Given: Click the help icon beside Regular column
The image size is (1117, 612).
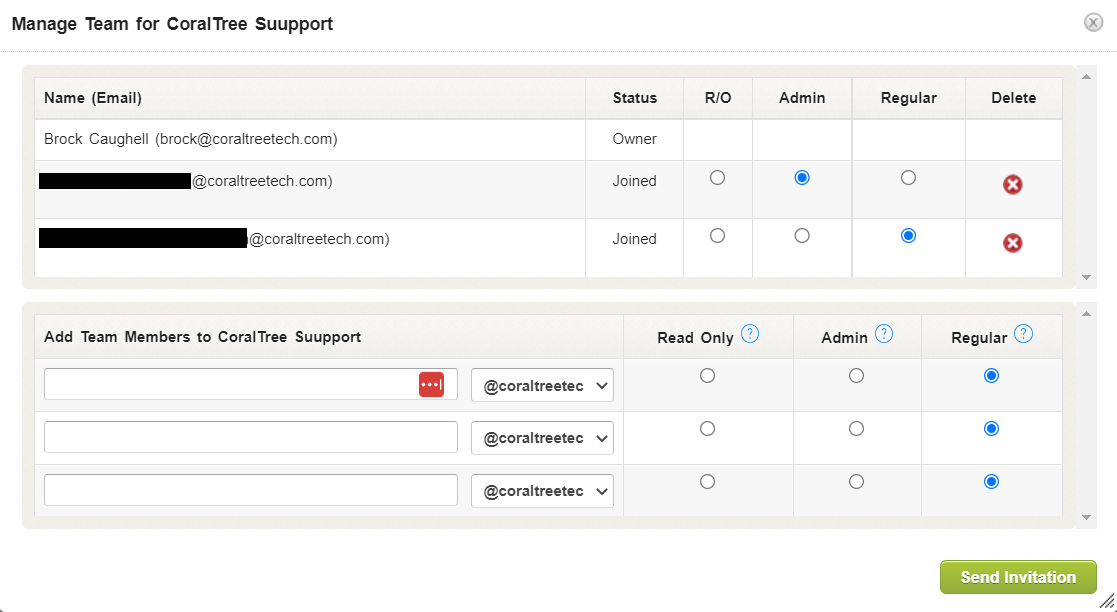Looking at the screenshot, I should coord(1023,335).
